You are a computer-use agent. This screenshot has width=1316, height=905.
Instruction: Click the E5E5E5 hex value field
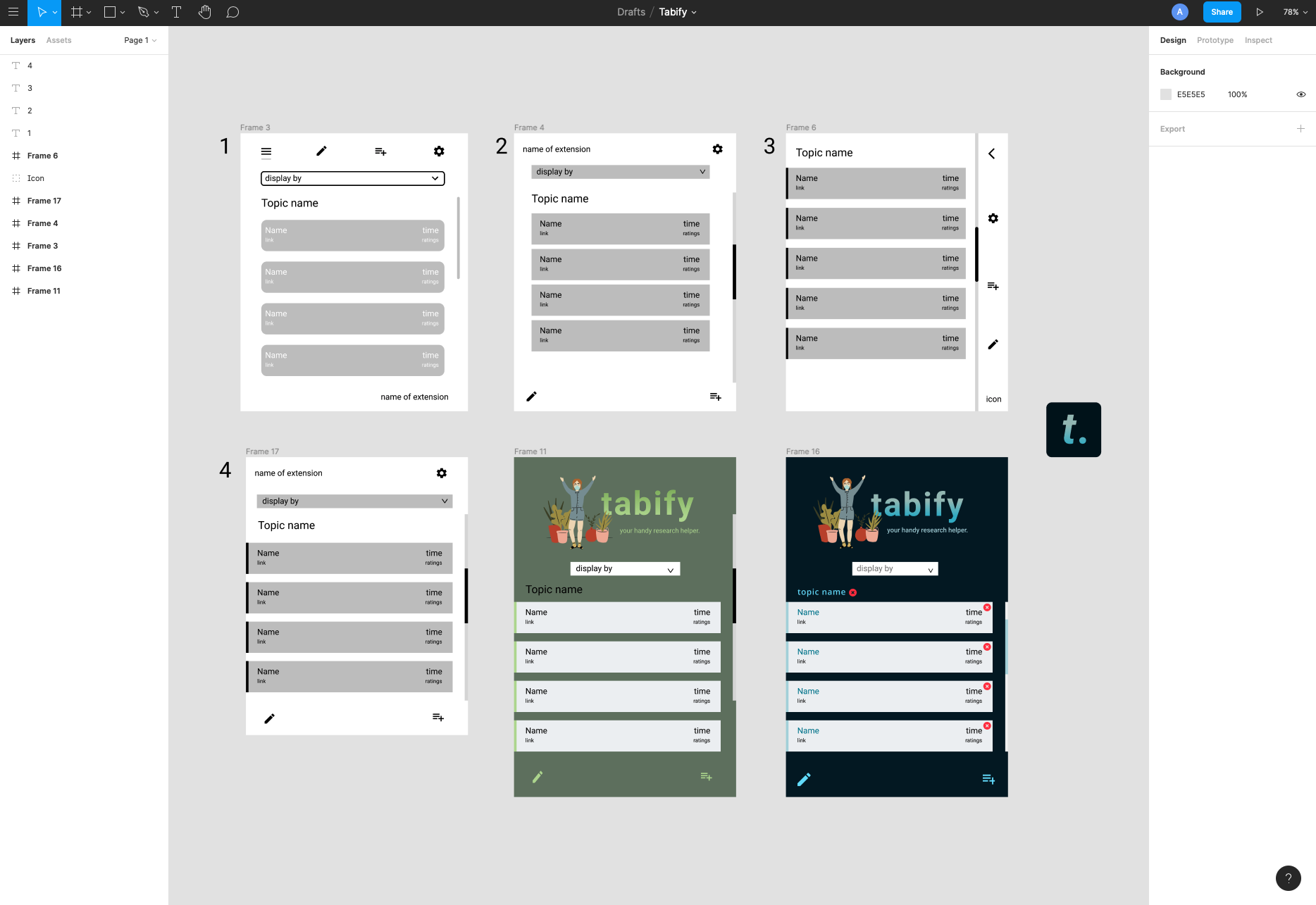1191,94
